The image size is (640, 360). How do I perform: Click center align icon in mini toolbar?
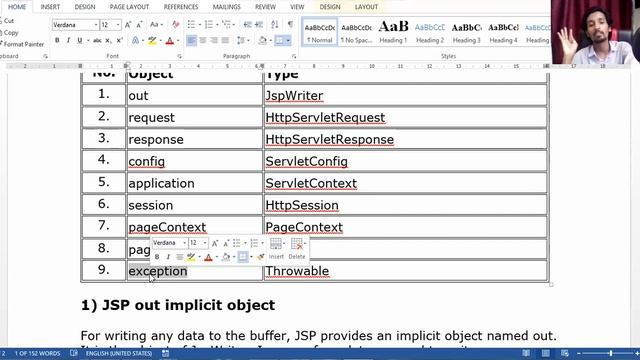click(x=179, y=257)
